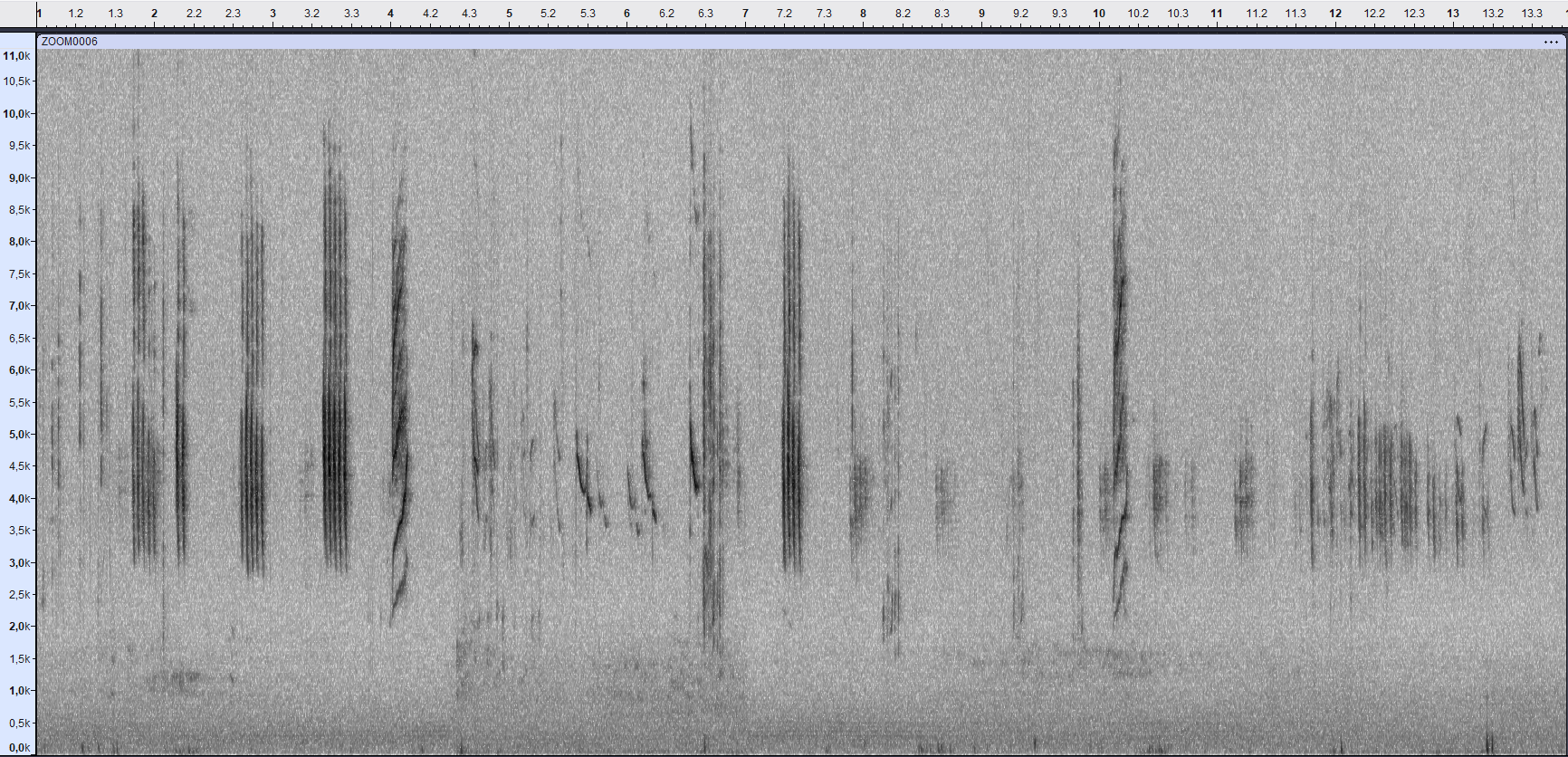
Task: Click the 9,0k frequency scale label
Action: click(19, 178)
